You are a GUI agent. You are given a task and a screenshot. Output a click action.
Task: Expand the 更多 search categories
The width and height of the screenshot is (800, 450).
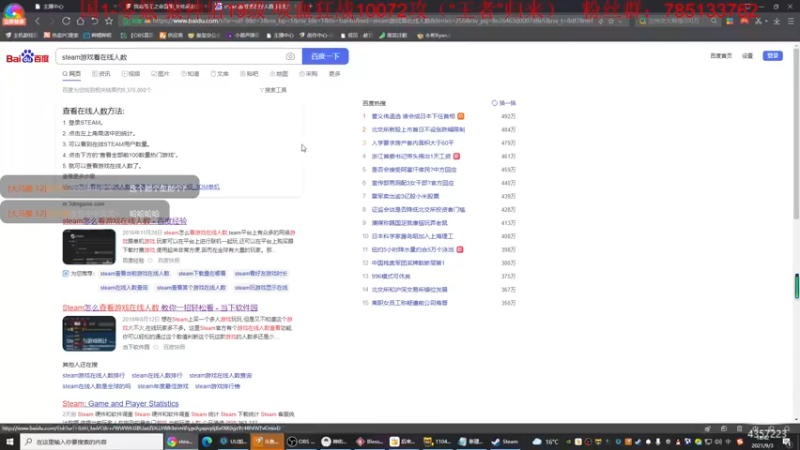(x=334, y=74)
